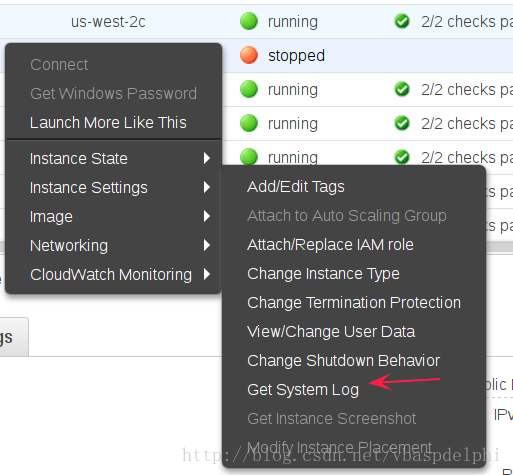
Task: Choose Change Shutdown Behavior
Action: coord(343,361)
